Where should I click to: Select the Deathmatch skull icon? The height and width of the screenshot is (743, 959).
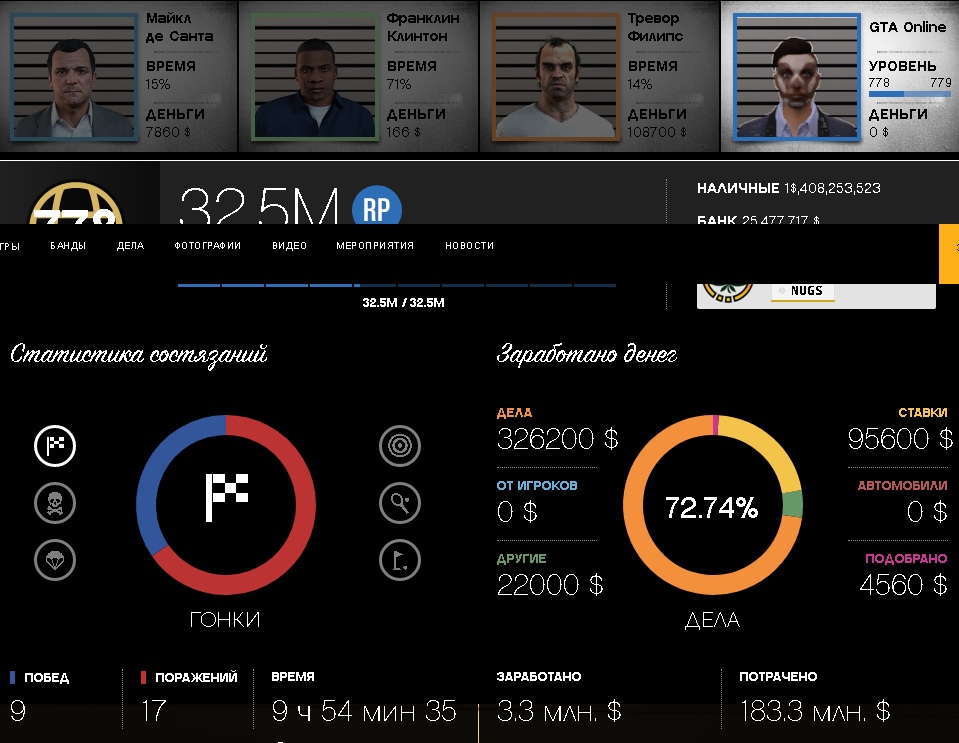(x=55, y=503)
